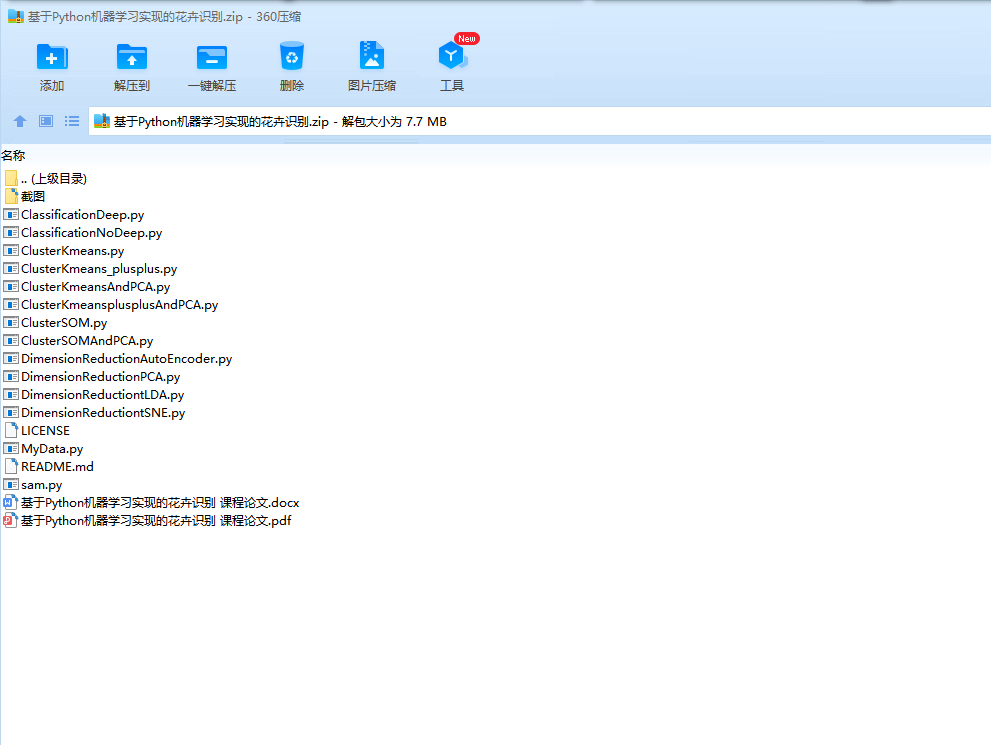The height and width of the screenshot is (745, 991).
Task: Click the folder icon beside 上级目录
Action: (x=11, y=178)
